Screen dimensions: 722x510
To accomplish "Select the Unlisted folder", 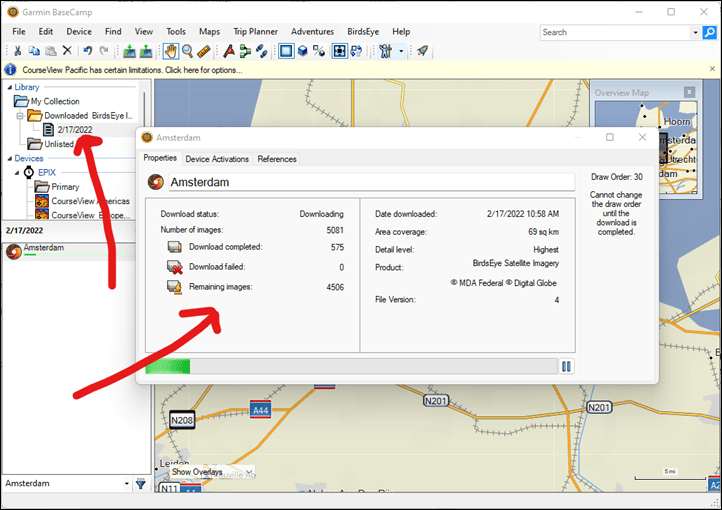I will (50, 144).
